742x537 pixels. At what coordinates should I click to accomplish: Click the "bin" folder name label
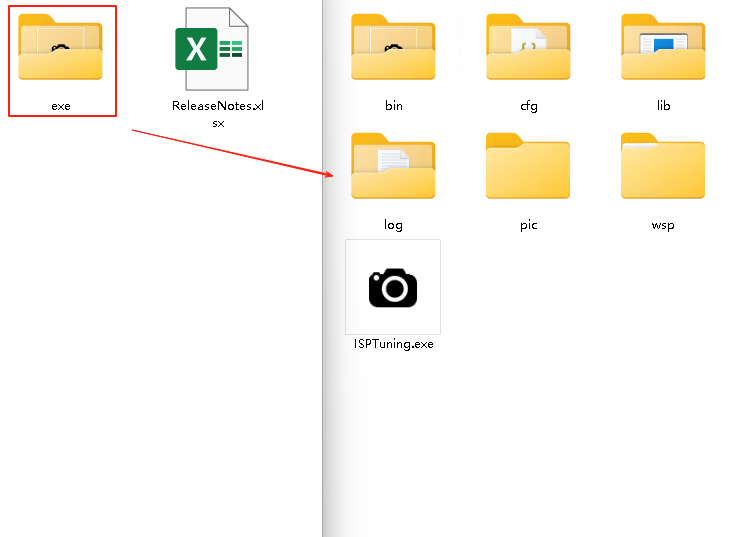[394, 106]
